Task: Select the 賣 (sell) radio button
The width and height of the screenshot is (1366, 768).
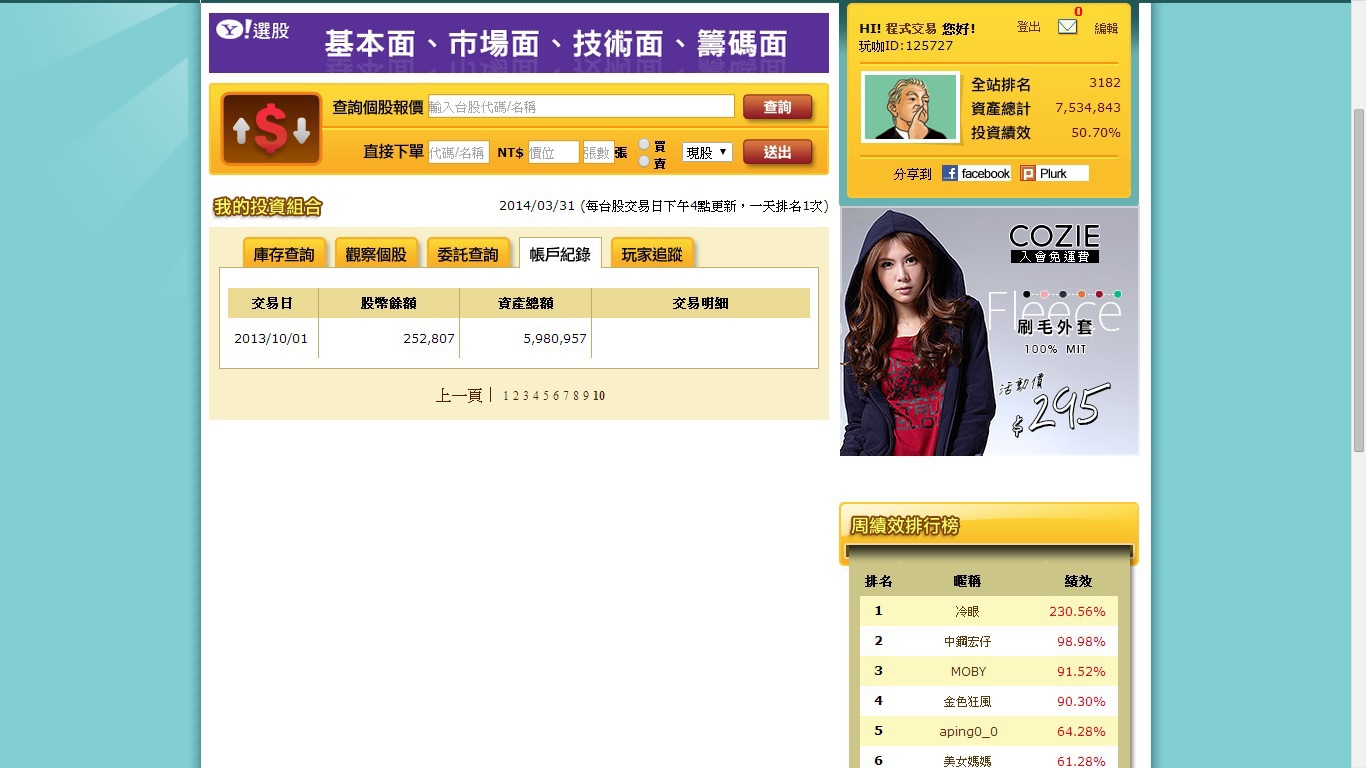Action: (x=644, y=161)
